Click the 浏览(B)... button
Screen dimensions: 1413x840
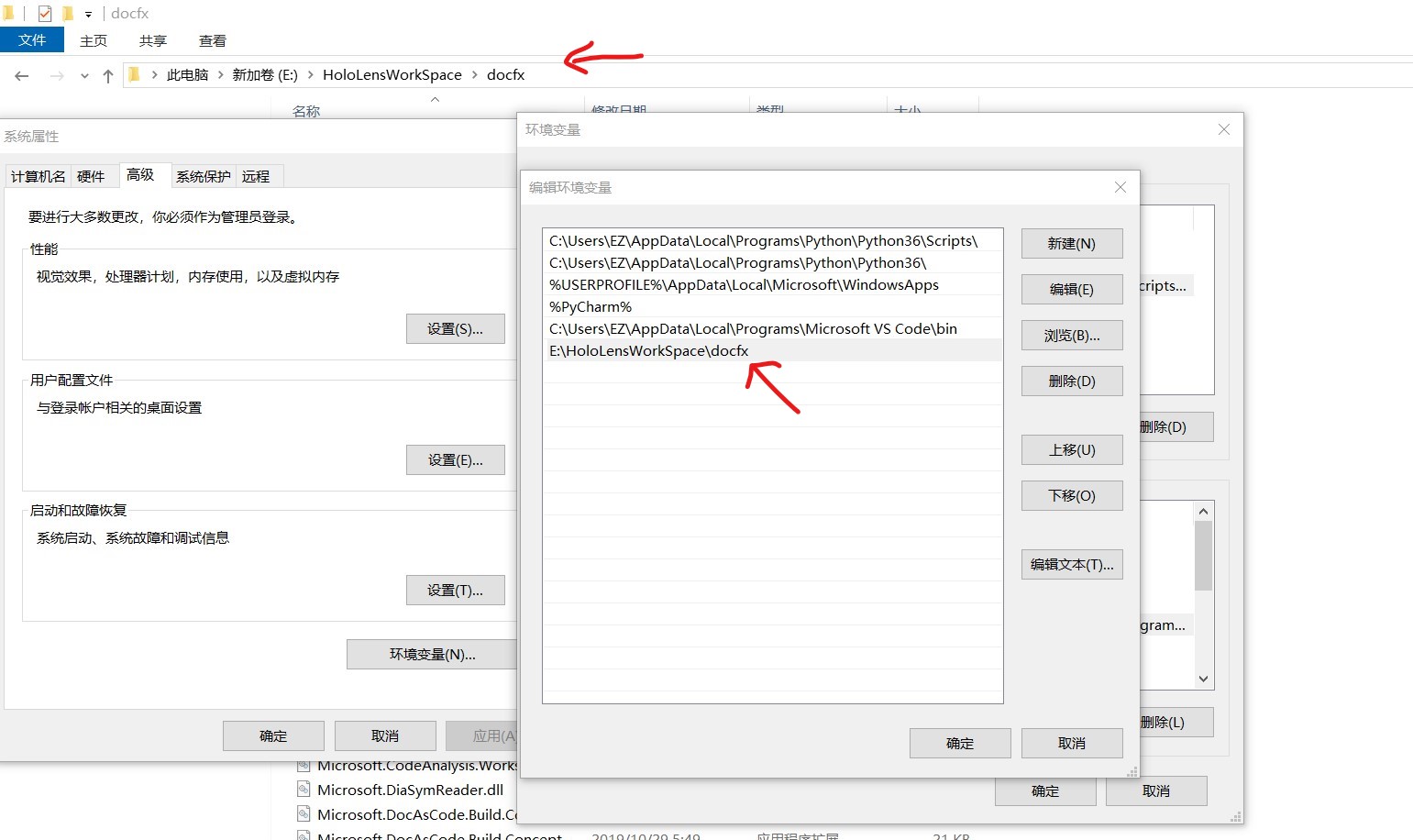coord(1071,335)
